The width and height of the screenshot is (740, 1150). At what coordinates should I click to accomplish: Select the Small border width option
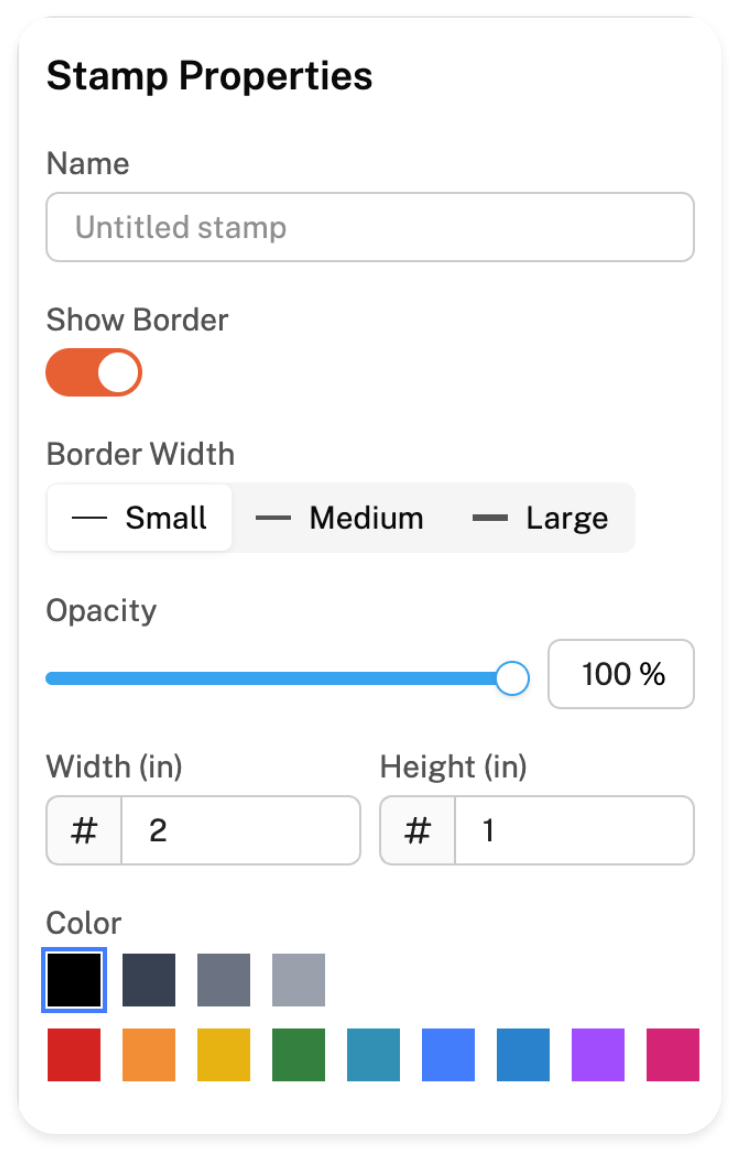click(140, 518)
